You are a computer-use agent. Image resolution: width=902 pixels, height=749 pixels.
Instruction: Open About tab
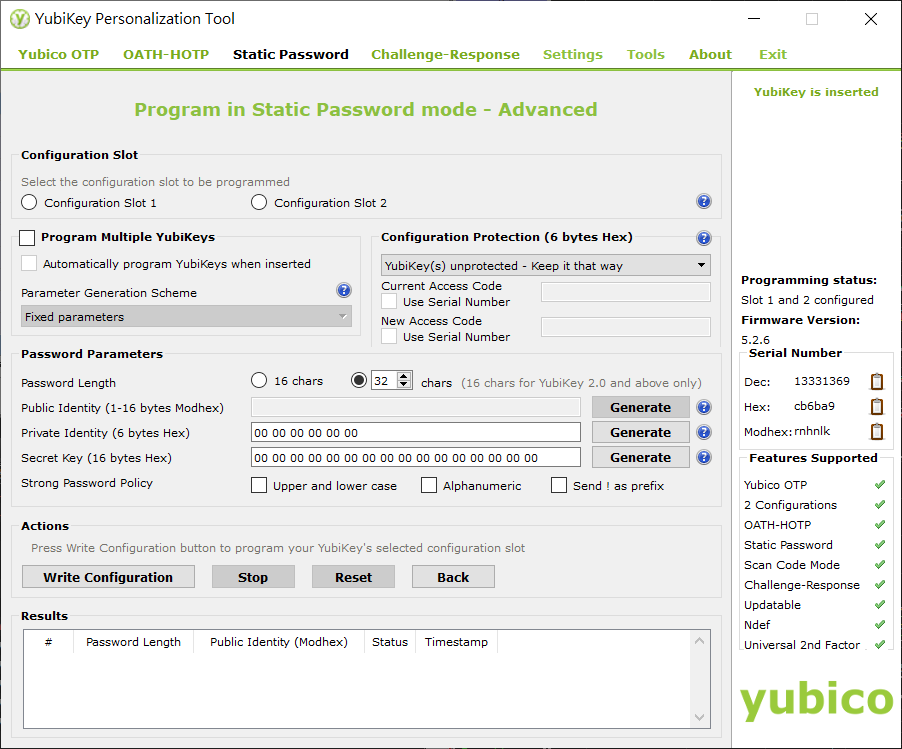(x=710, y=54)
